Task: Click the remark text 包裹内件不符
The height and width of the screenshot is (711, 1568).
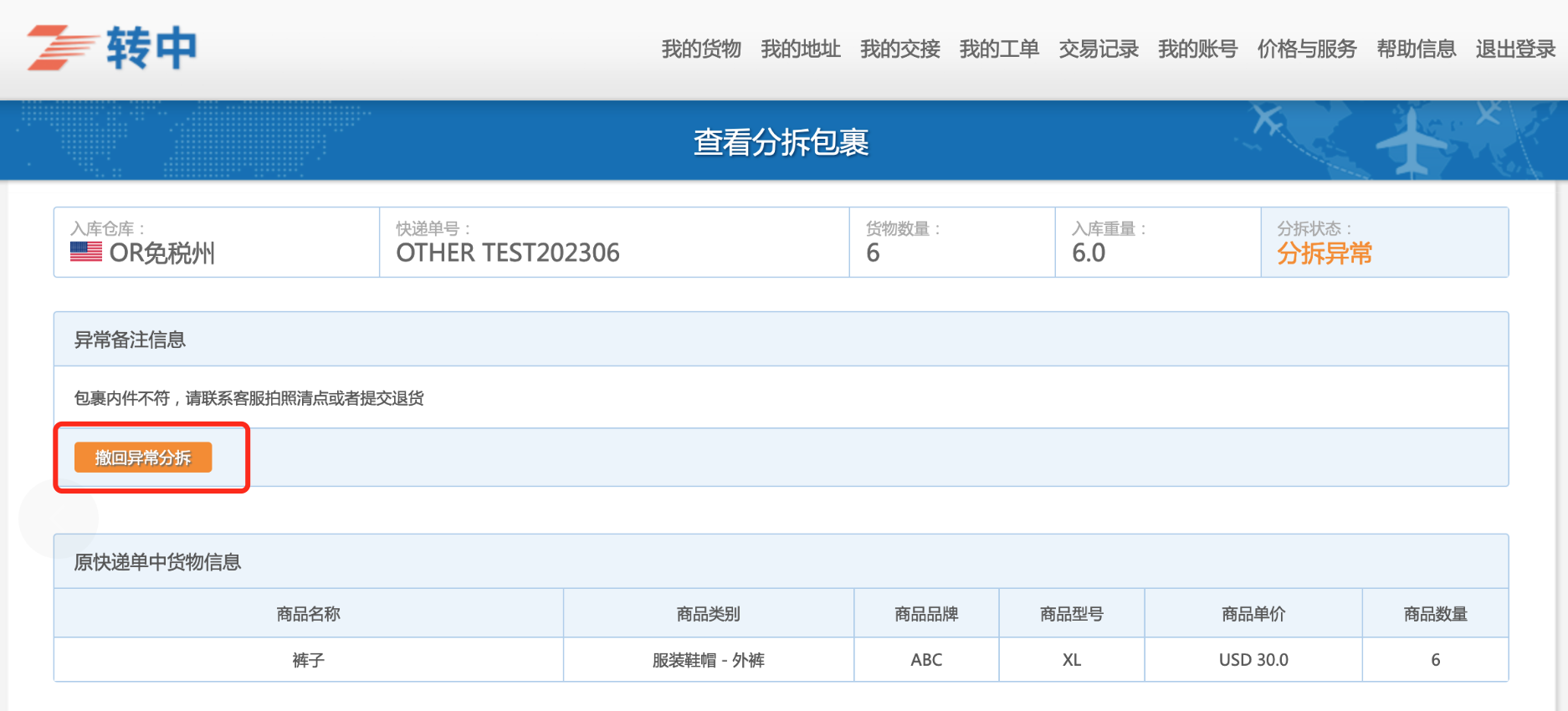Action: tap(122, 398)
